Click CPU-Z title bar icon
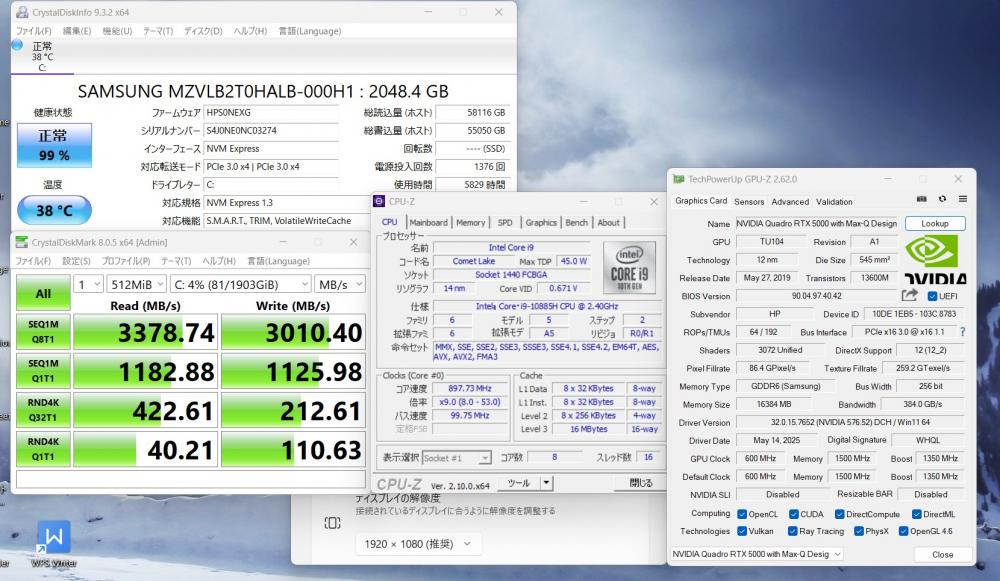 (379, 202)
